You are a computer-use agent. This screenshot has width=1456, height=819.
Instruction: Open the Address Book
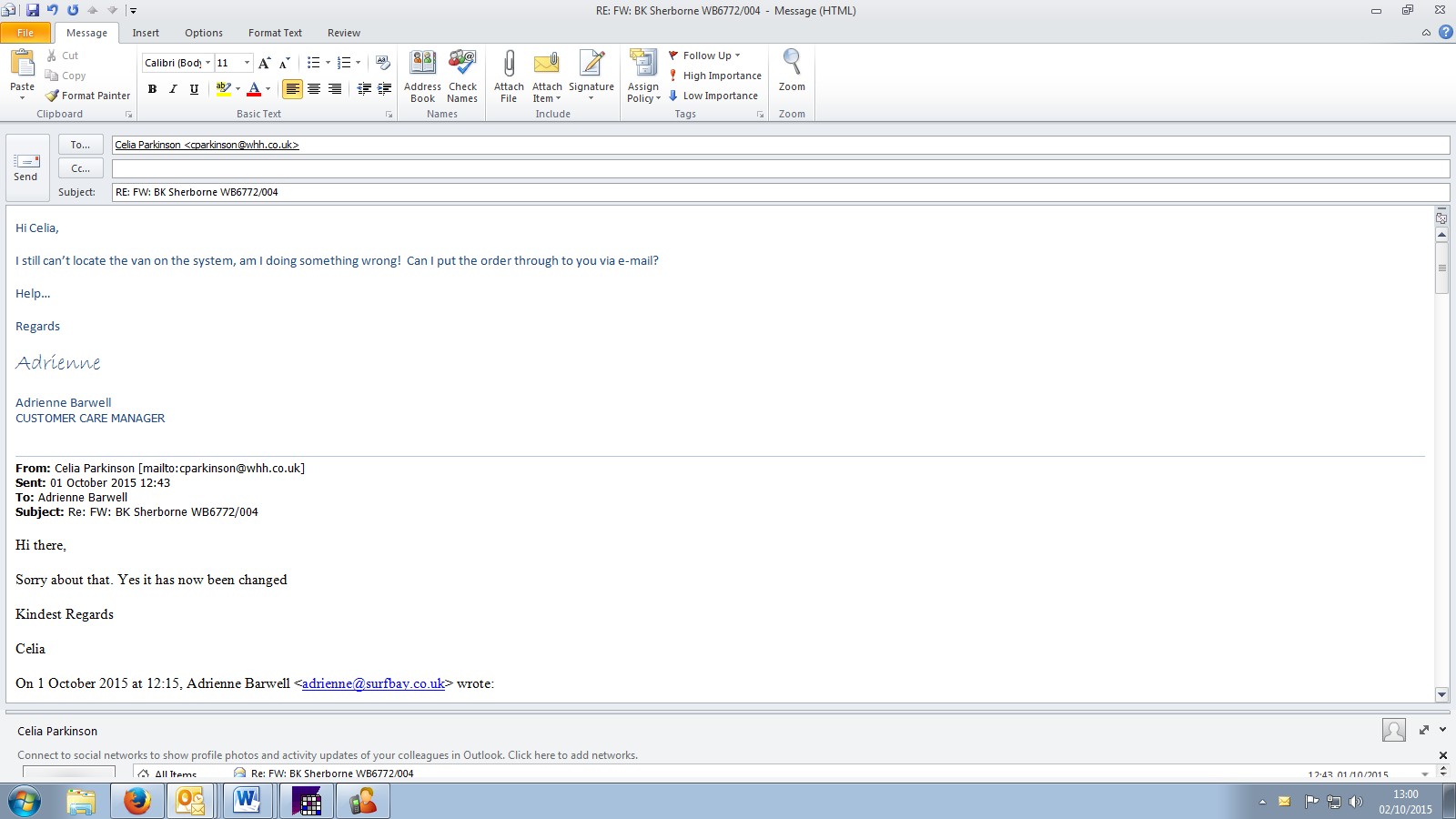[x=422, y=66]
